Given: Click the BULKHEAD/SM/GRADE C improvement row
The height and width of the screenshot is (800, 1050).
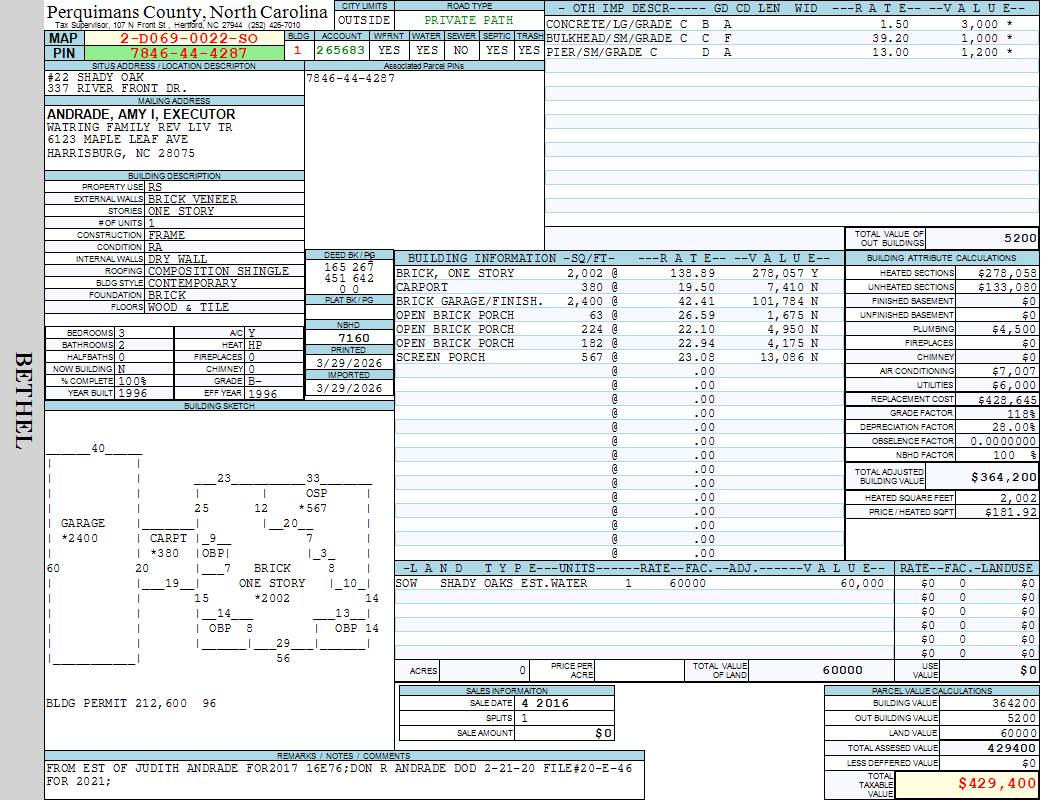Looking at the screenshot, I should tap(617, 38).
